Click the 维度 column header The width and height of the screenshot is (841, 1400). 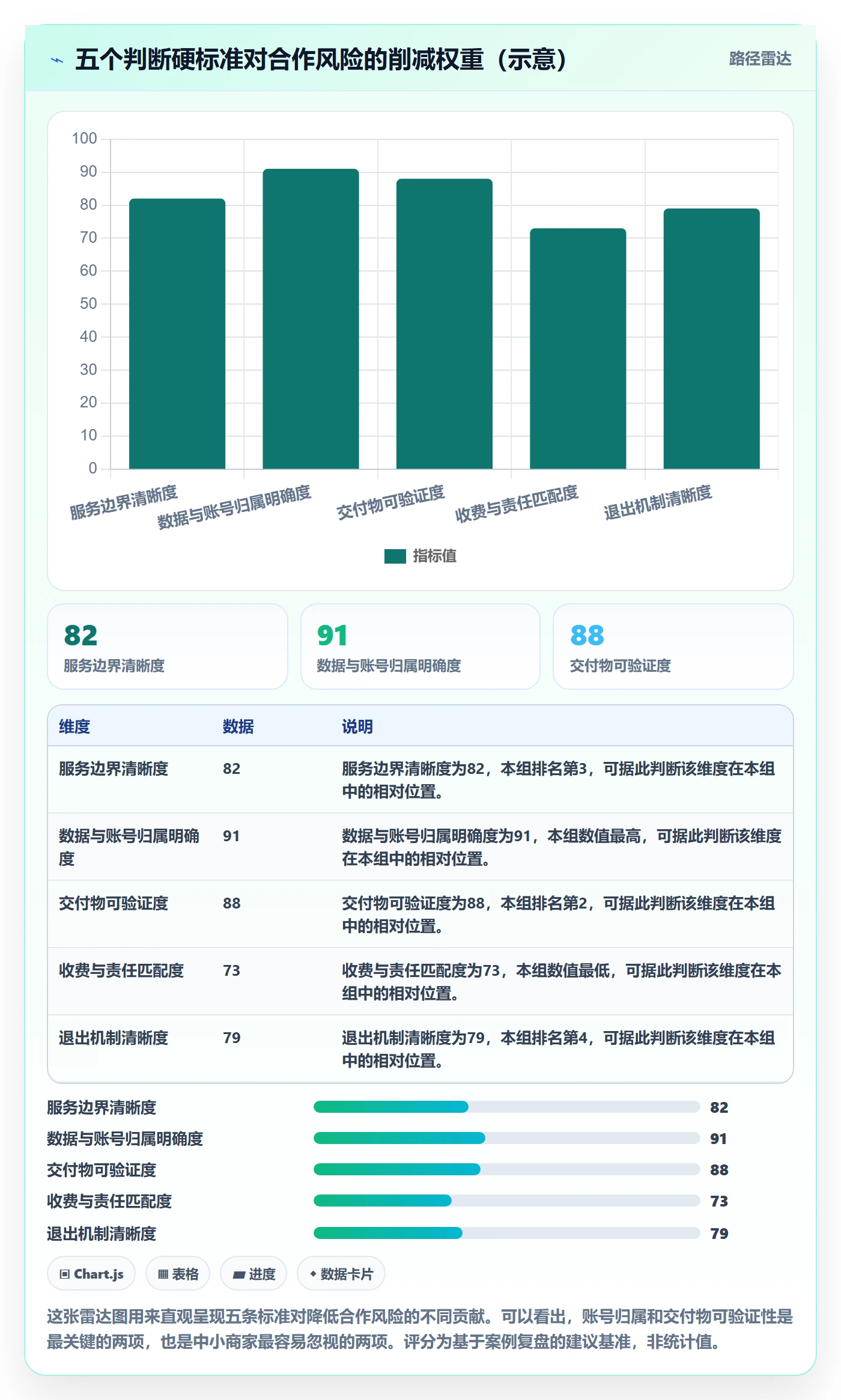[74, 726]
